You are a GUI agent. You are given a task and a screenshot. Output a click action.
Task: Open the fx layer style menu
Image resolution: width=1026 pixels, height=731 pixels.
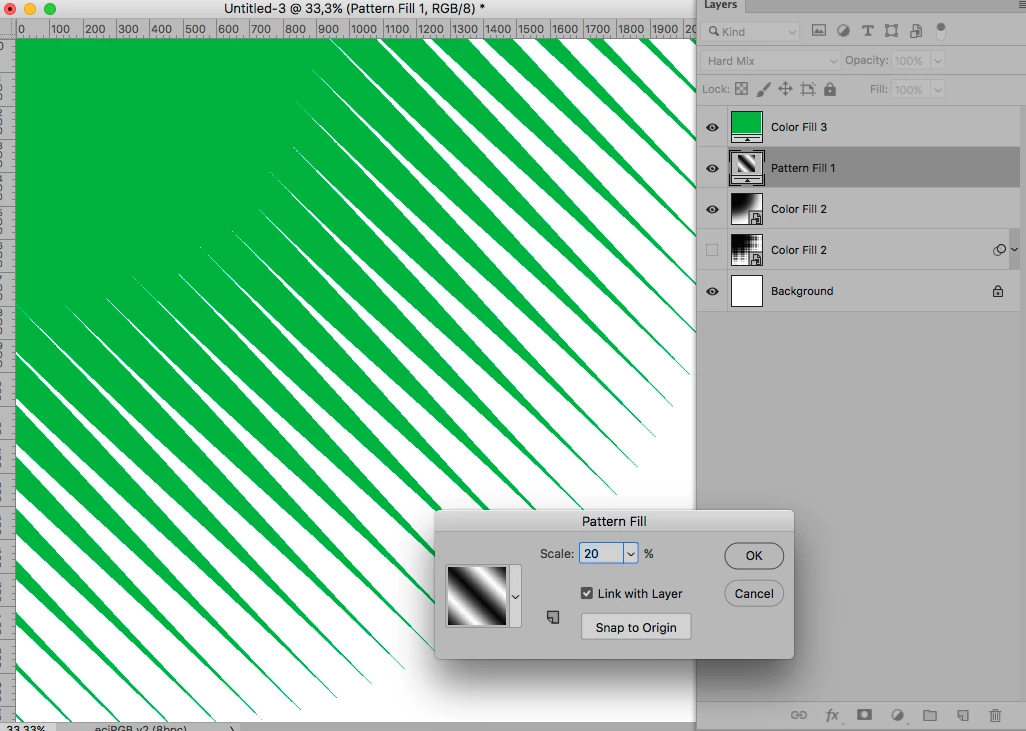(832, 715)
